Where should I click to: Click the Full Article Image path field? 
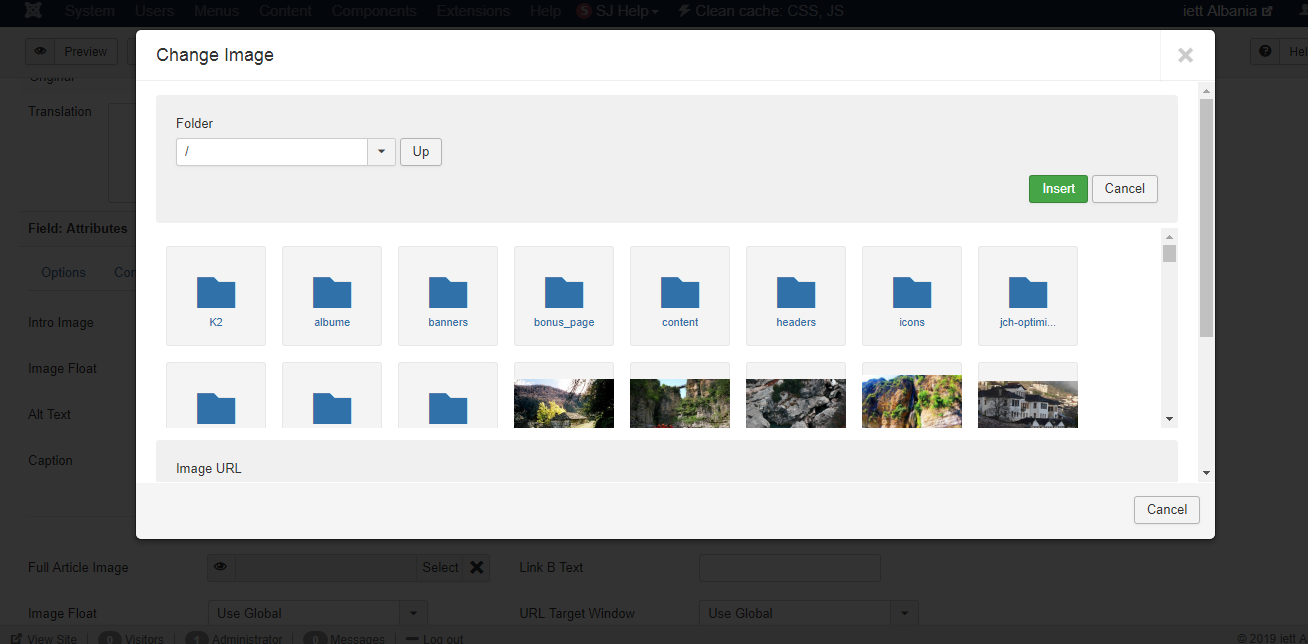click(326, 568)
